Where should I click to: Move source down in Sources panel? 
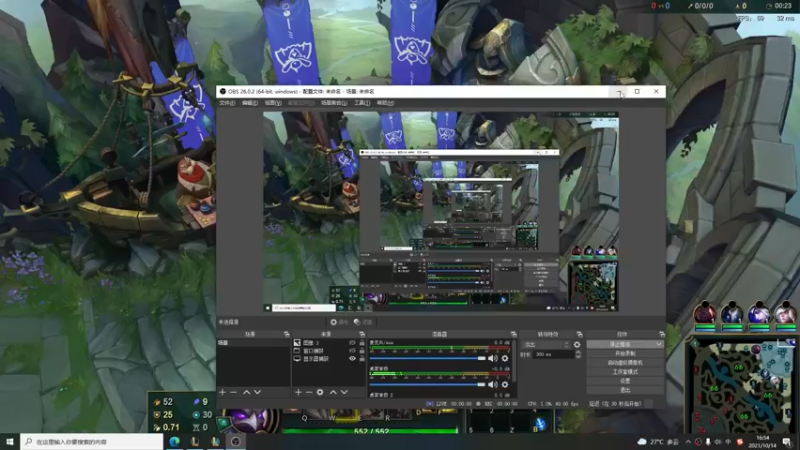click(x=344, y=392)
